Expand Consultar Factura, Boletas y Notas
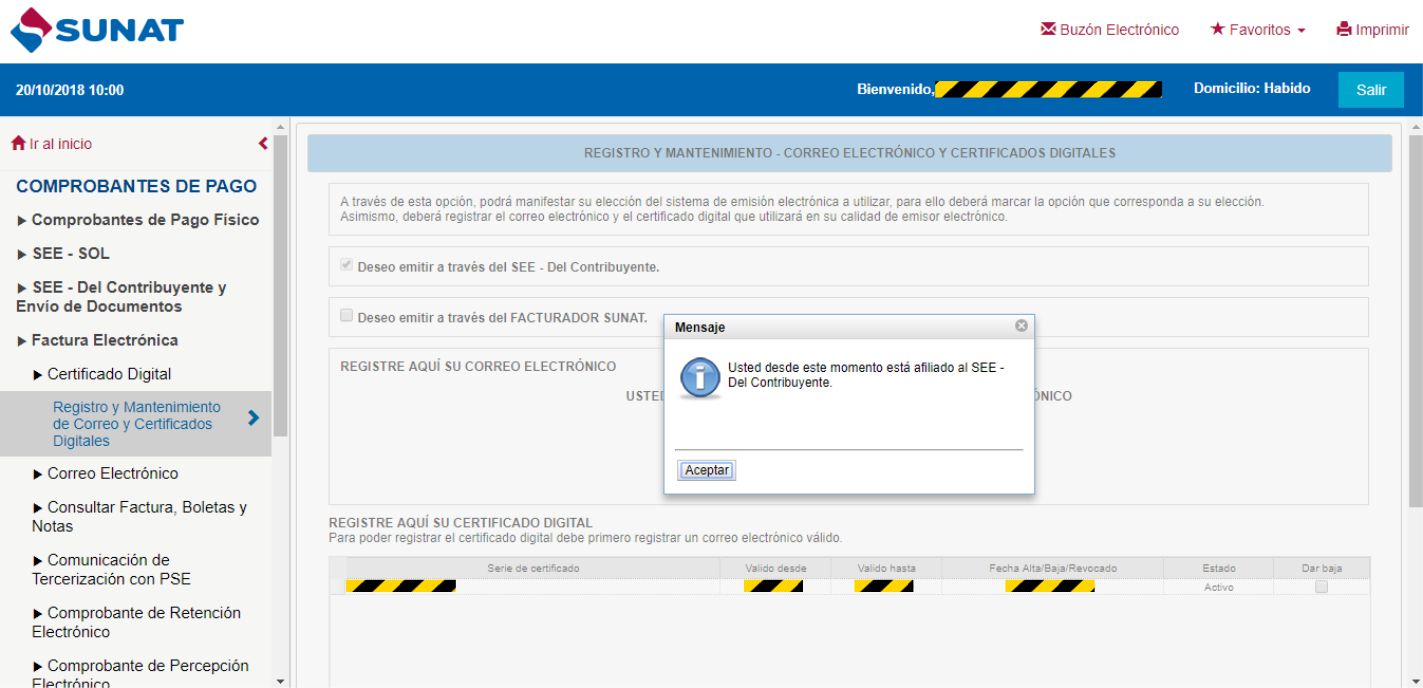 coord(139,516)
